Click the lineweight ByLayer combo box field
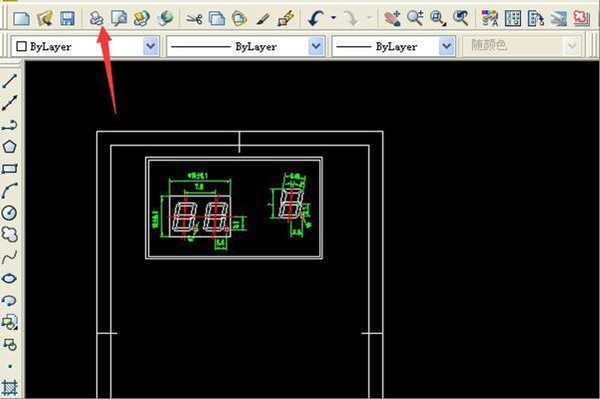The image size is (600, 399). pyautogui.click(x=393, y=46)
